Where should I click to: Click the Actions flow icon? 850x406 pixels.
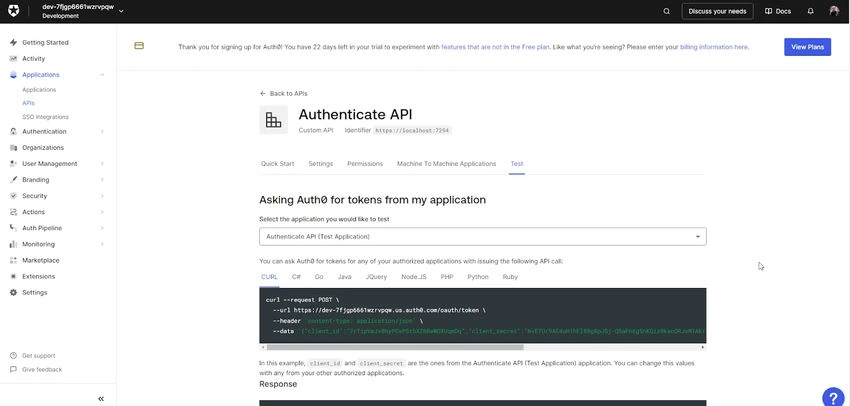pyautogui.click(x=14, y=212)
